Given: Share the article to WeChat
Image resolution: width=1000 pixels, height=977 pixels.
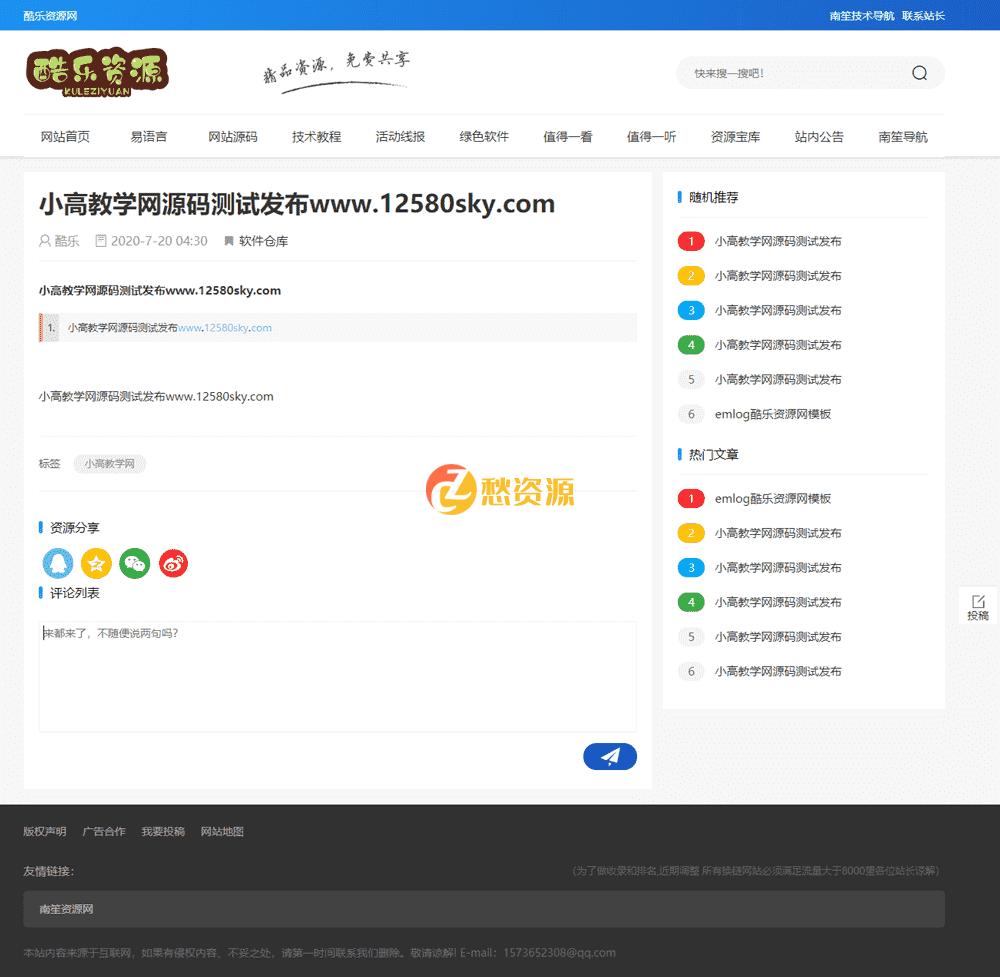Looking at the screenshot, I should [x=134, y=563].
